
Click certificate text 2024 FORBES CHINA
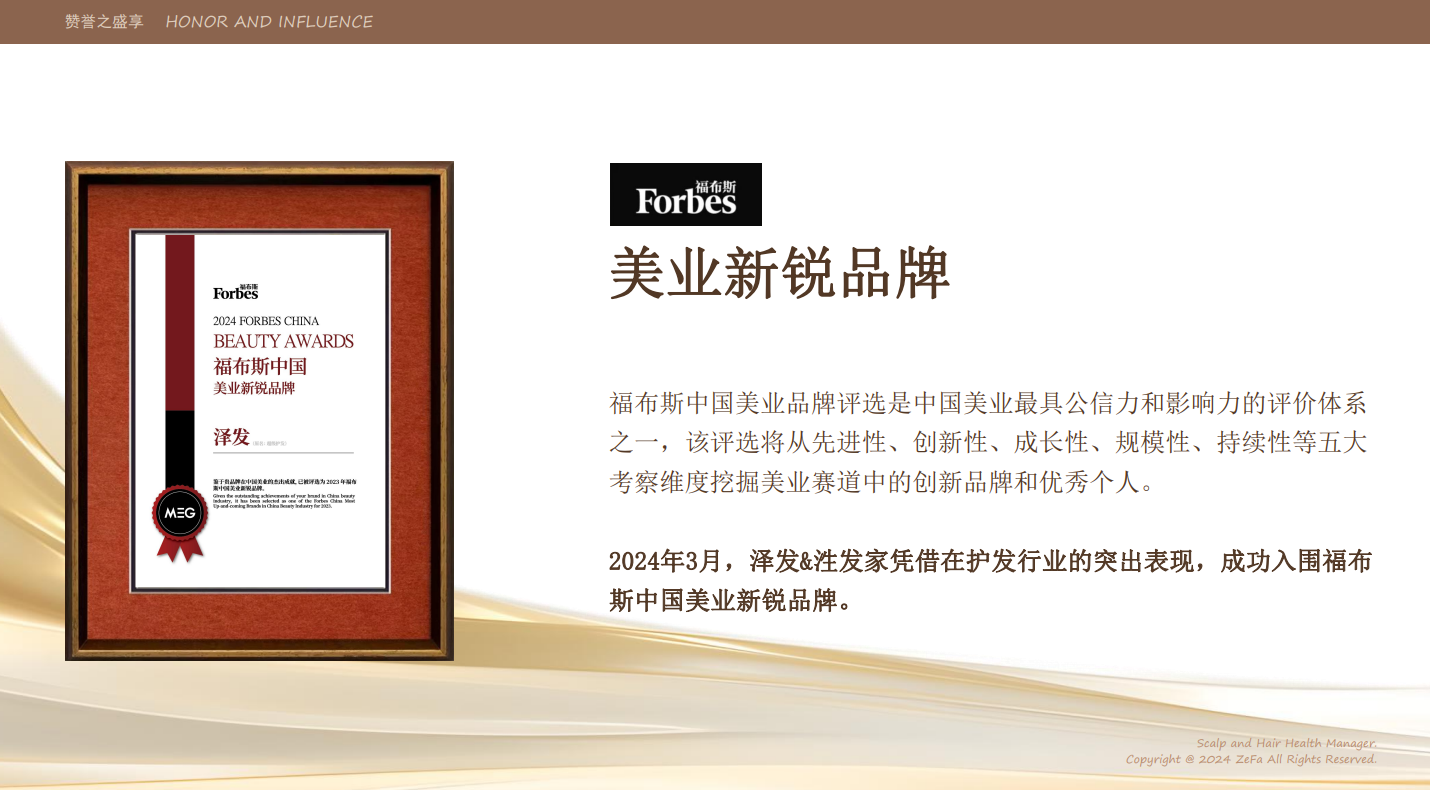(266, 321)
